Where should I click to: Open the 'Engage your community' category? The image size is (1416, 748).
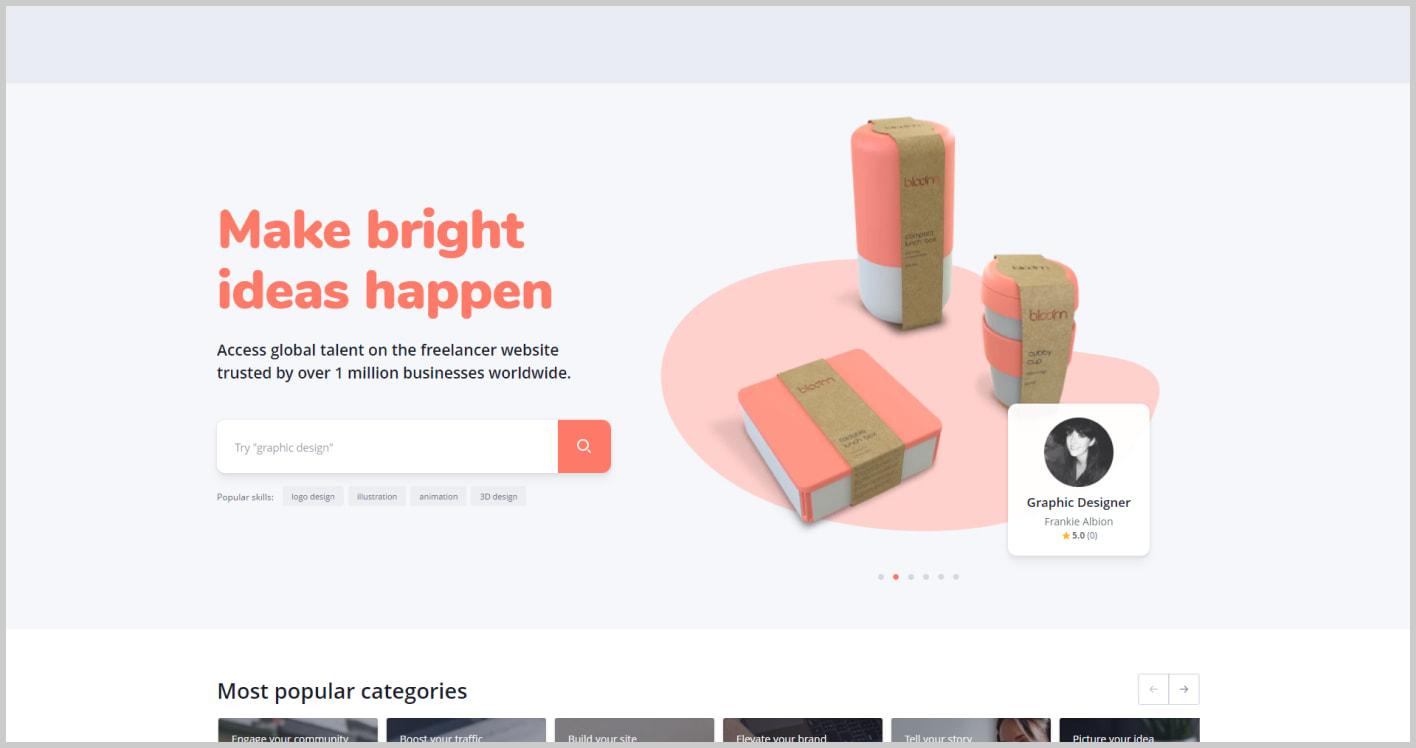(x=298, y=730)
